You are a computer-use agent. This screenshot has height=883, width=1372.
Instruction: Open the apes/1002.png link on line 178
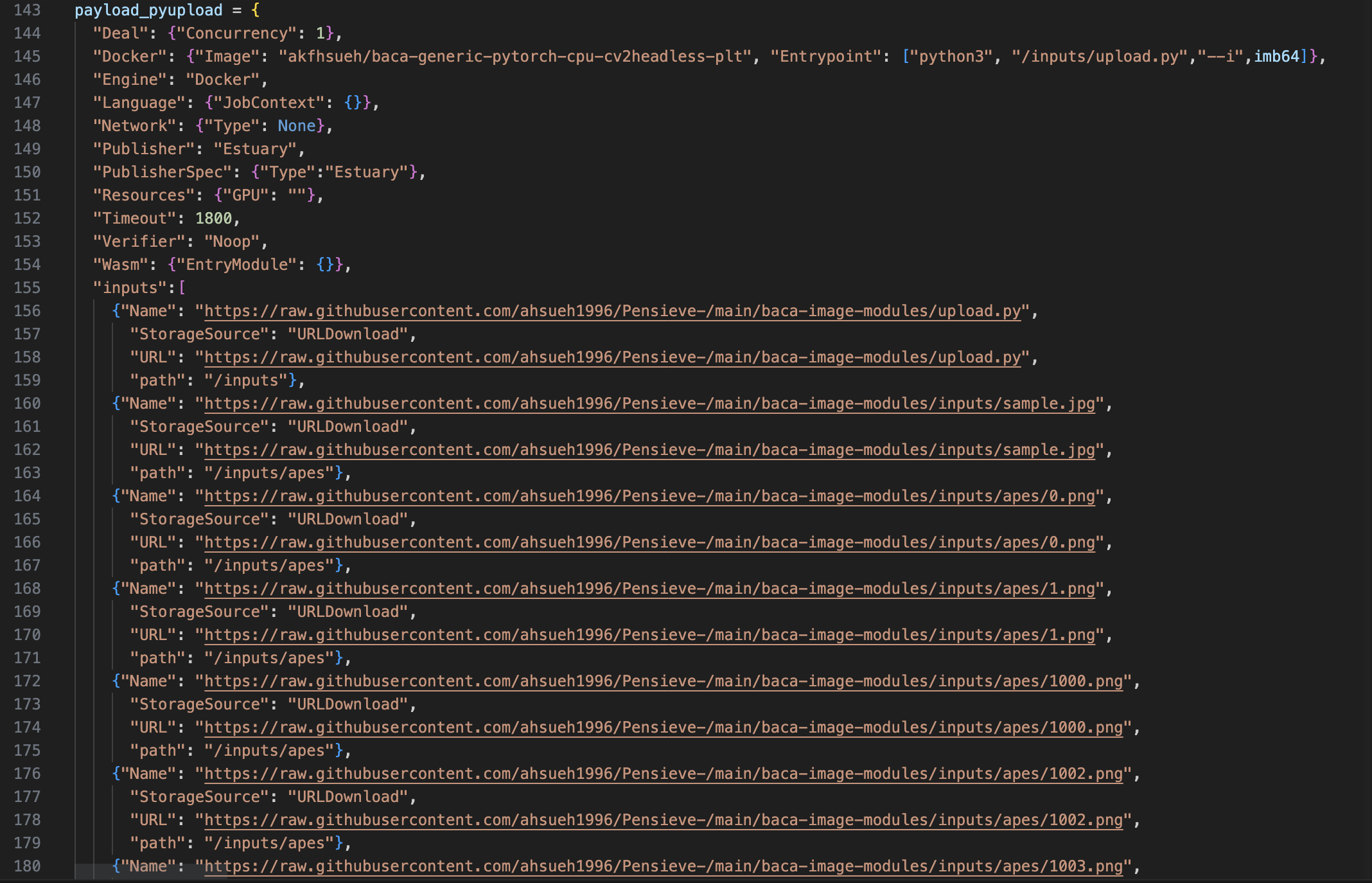coord(664,820)
